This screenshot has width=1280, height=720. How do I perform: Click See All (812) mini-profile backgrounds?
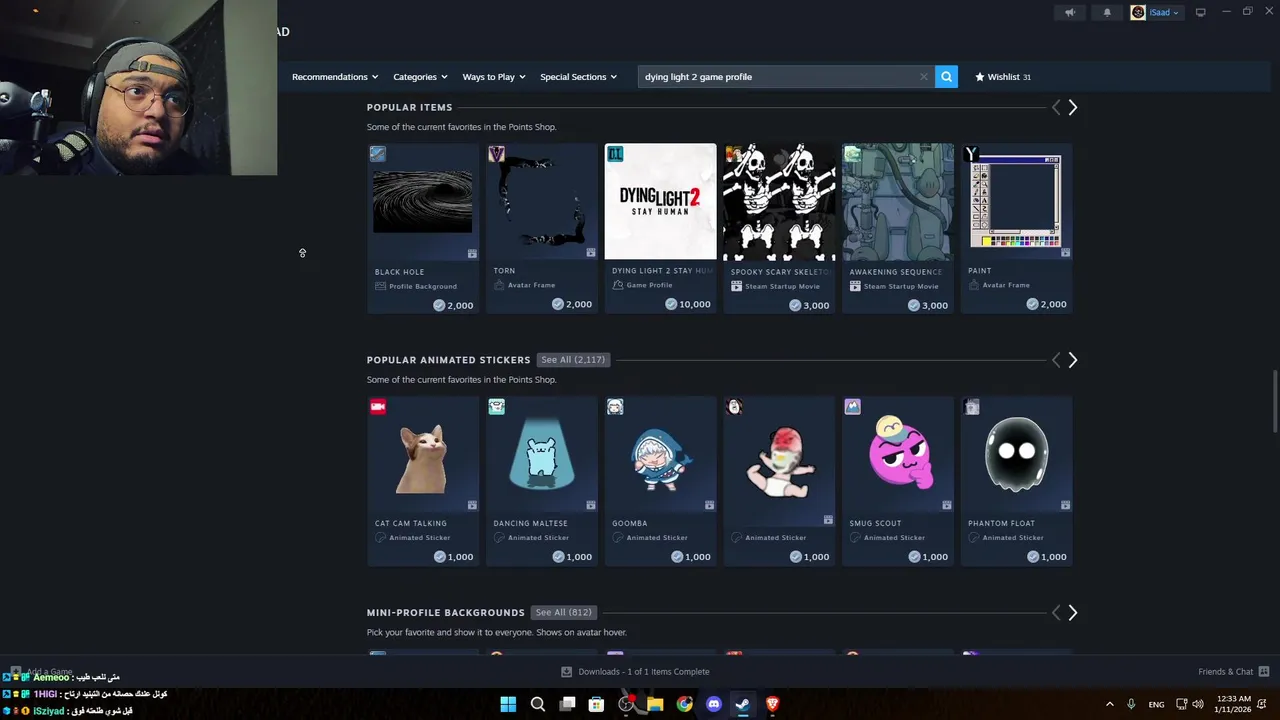click(x=563, y=612)
